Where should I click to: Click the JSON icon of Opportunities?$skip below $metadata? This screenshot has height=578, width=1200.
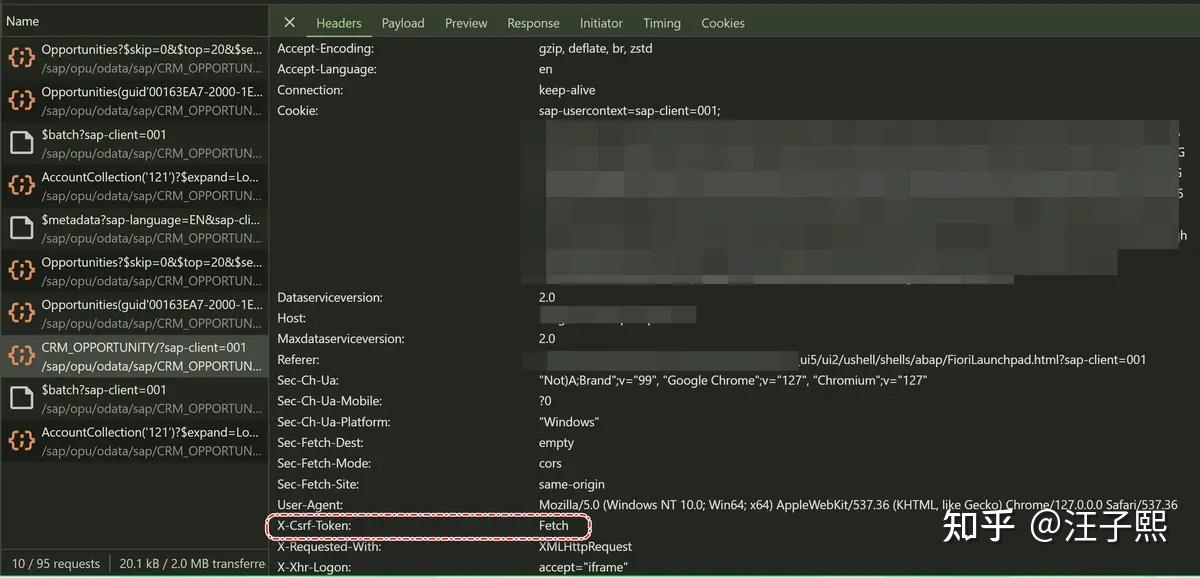21,271
